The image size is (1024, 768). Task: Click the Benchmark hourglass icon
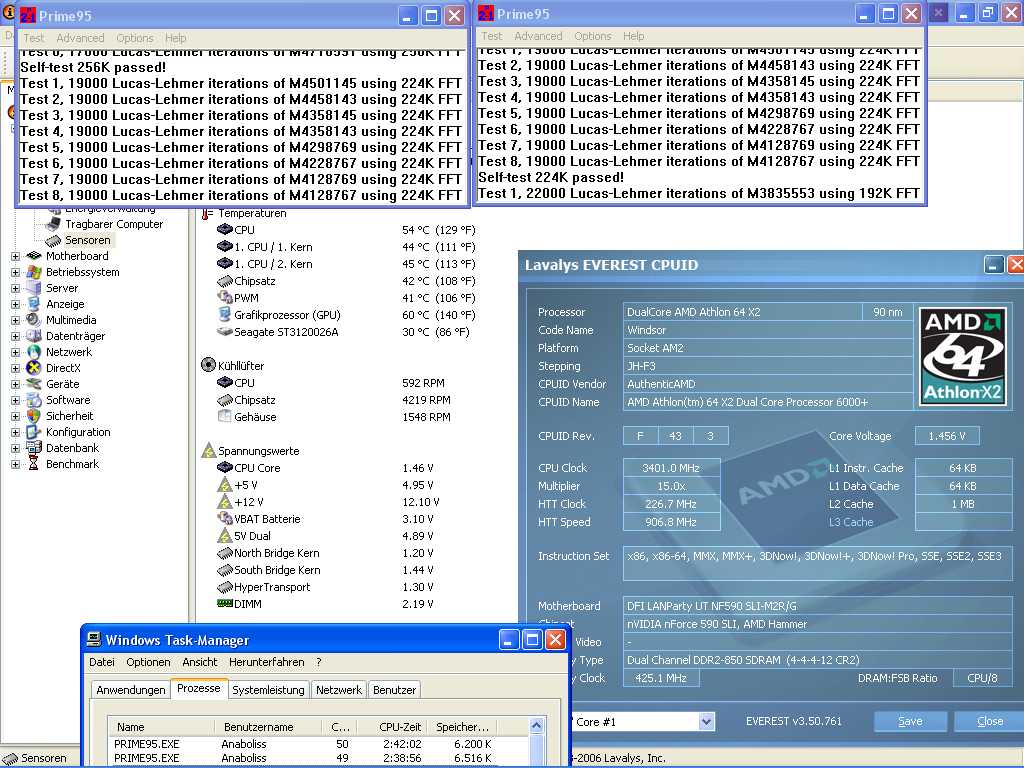(x=34, y=464)
